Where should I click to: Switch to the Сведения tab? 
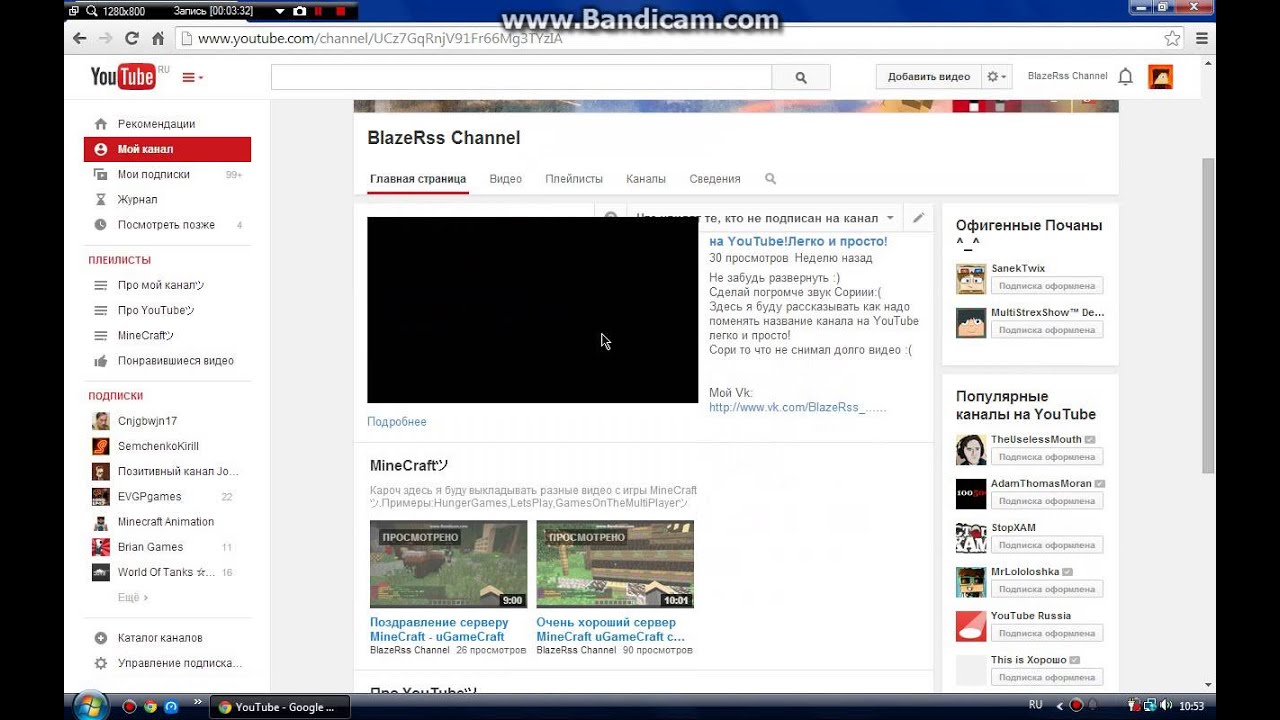coord(715,179)
